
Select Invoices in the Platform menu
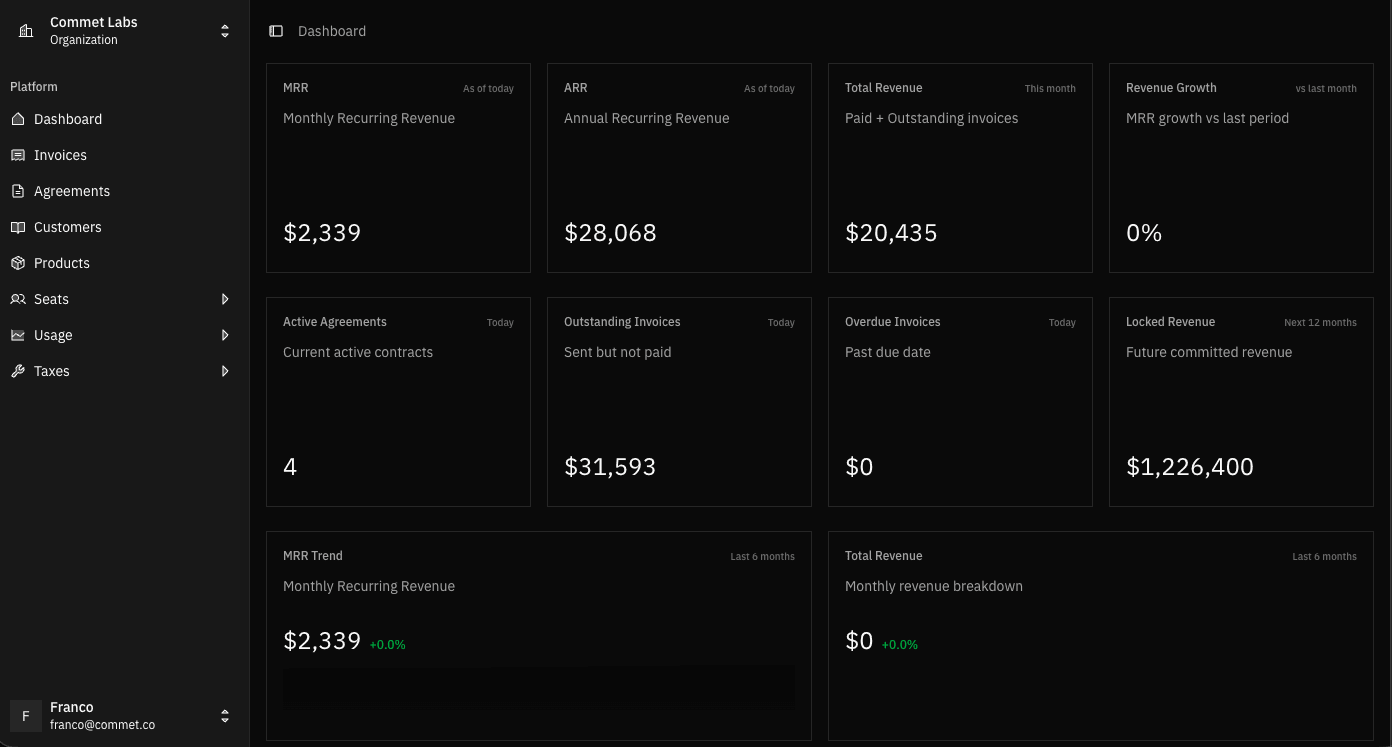60,155
